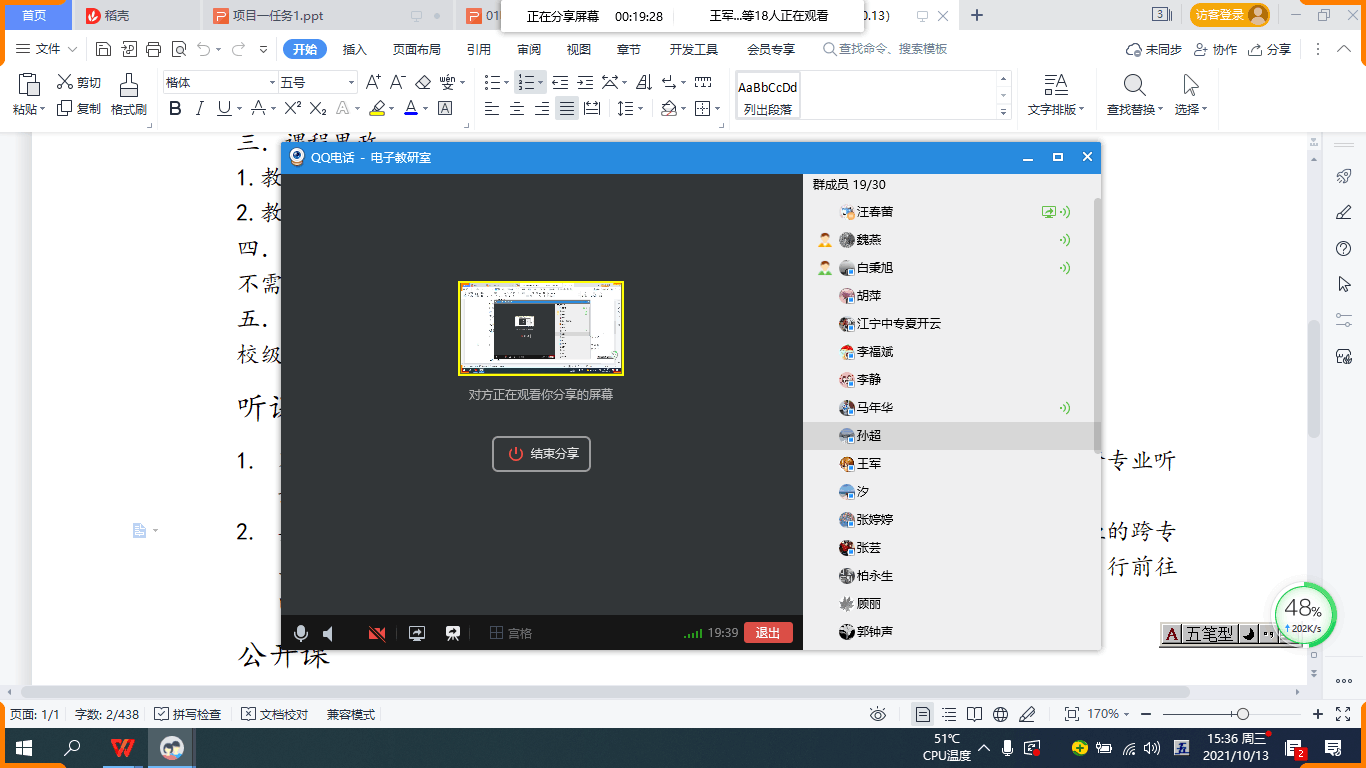The width and height of the screenshot is (1366, 768).
Task: Open Windows search from taskbar
Action: point(72,747)
